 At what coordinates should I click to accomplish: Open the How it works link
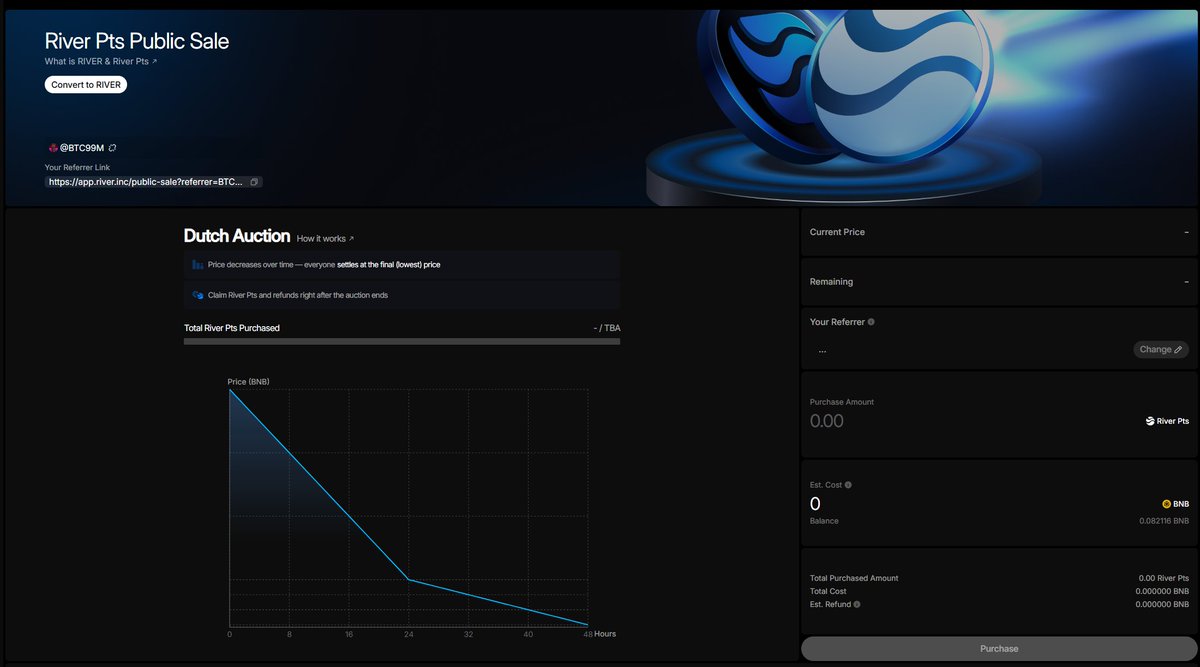coord(325,239)
